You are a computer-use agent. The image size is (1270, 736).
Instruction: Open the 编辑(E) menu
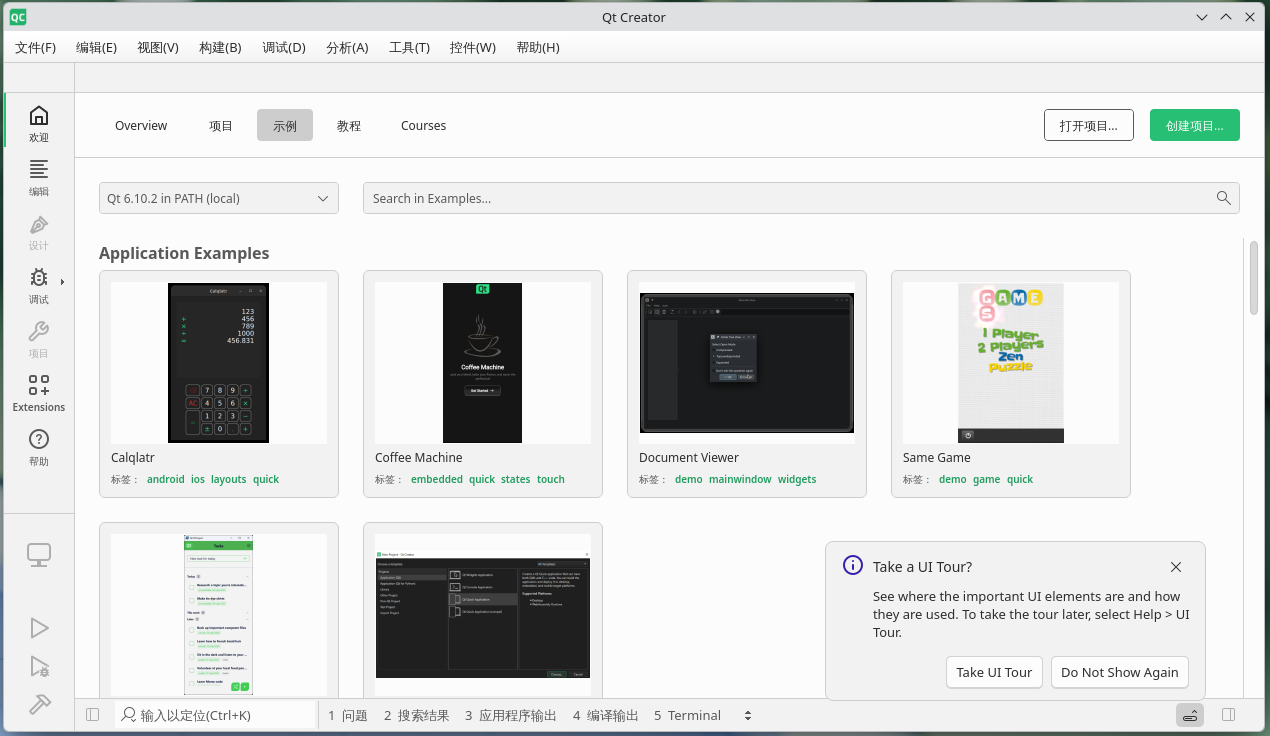(97, 47)
